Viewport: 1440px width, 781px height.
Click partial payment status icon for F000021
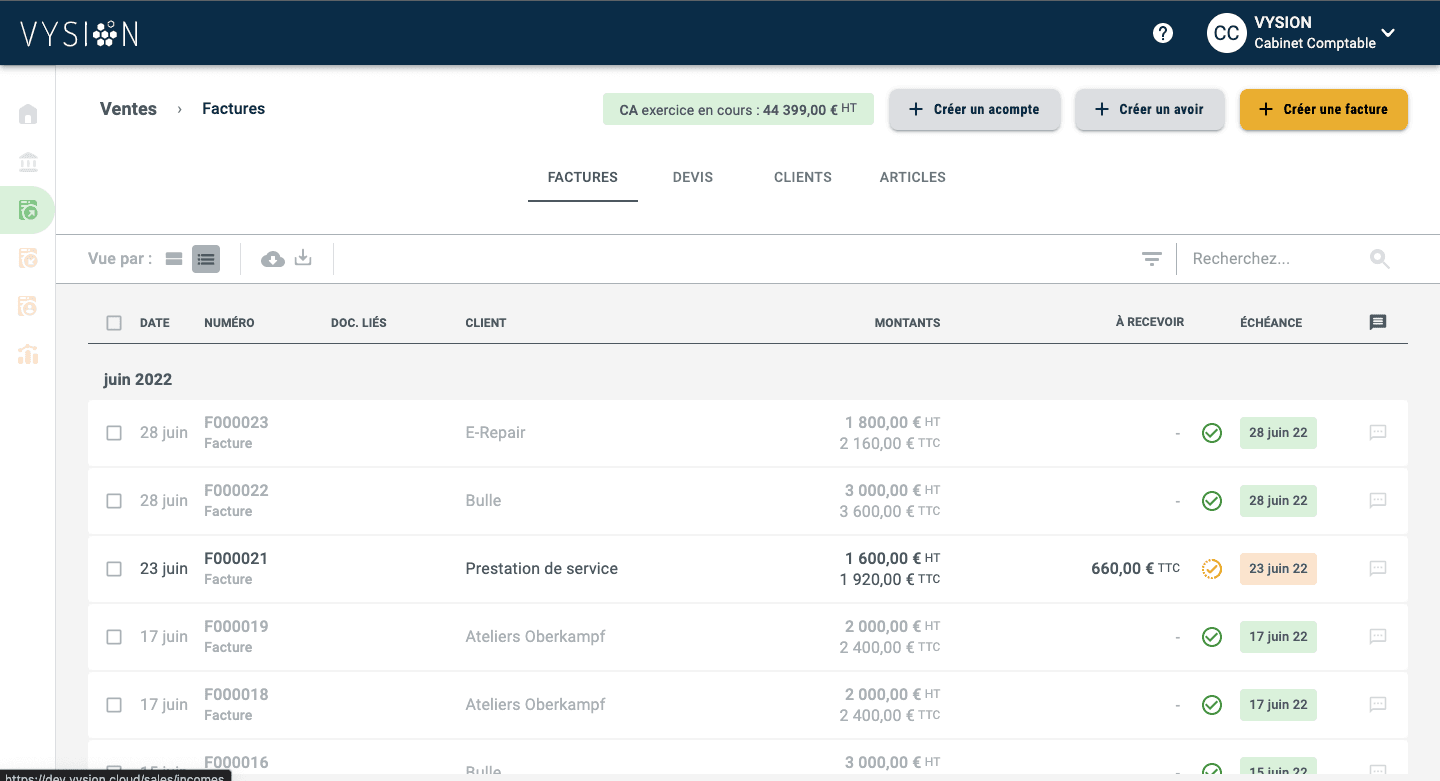click(x=1212, y=569)
